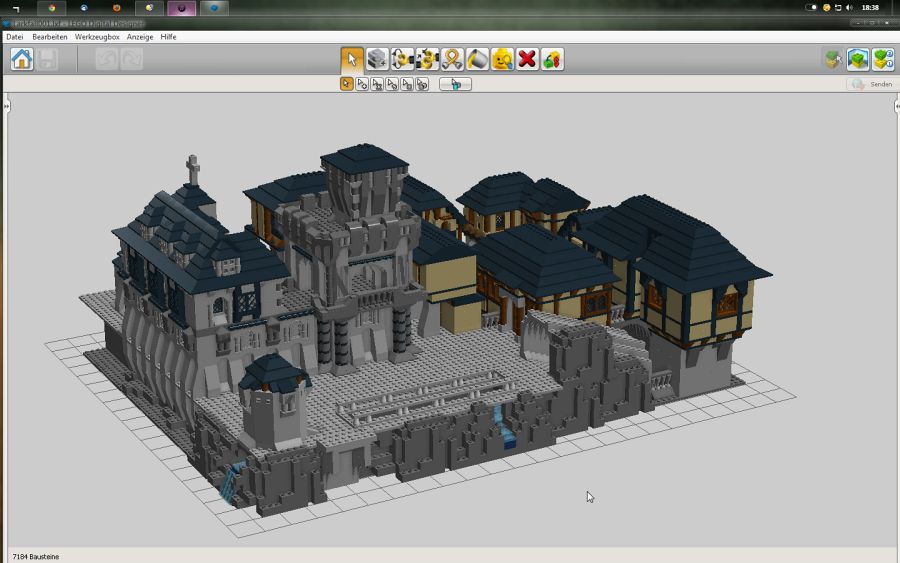The height and width of the screenshot is (563, 900).
Task: Open the Werkzeugbox menu
Action: tap(97, 37)
